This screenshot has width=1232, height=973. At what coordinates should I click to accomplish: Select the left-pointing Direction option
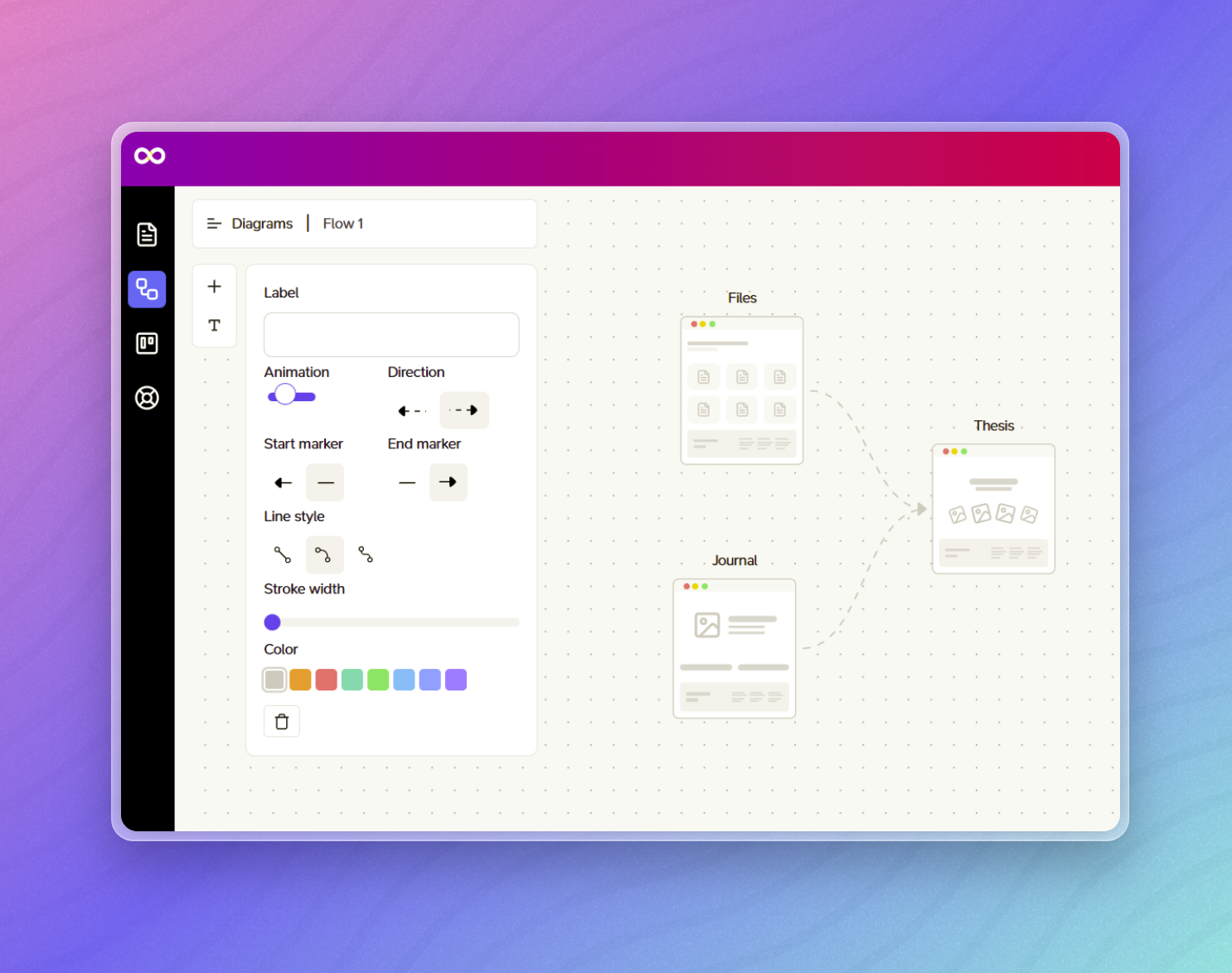(411, 410)
